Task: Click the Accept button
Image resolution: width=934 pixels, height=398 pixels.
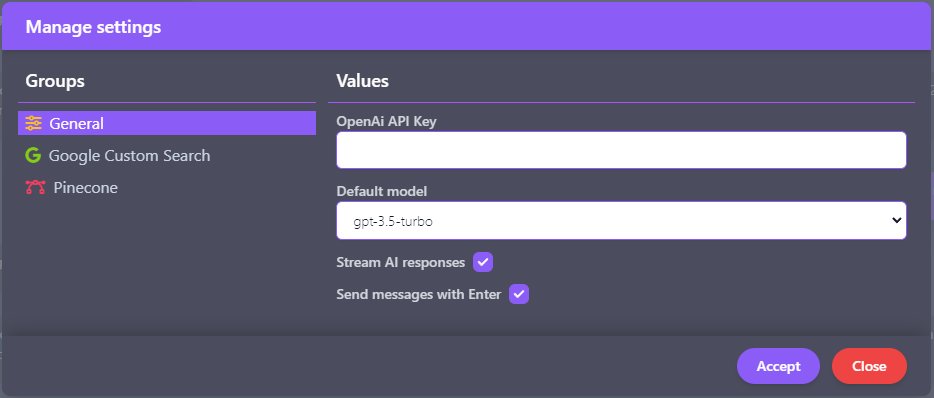Action: point(779,366)
